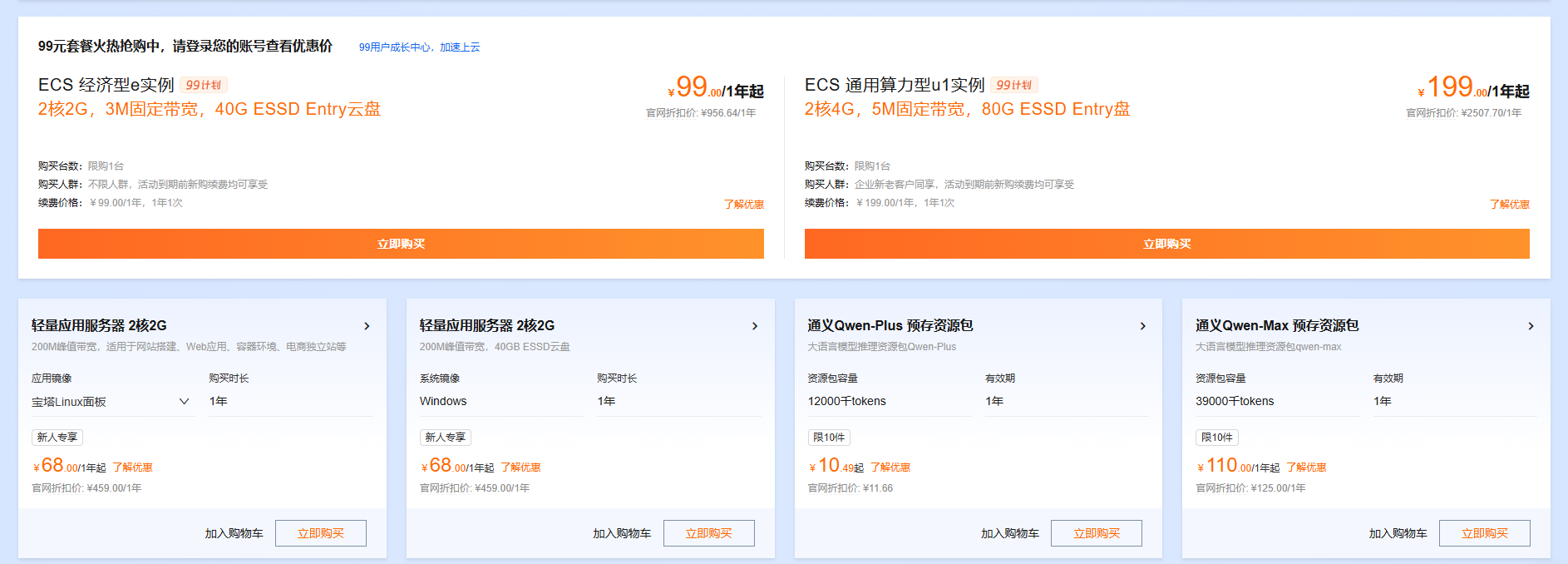Click the 99计划 tag beside ECS 通用算力型u1实例

1014,85
